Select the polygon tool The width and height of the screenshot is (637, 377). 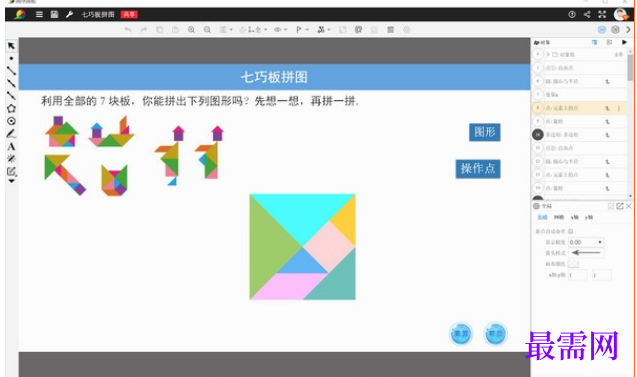11,108
